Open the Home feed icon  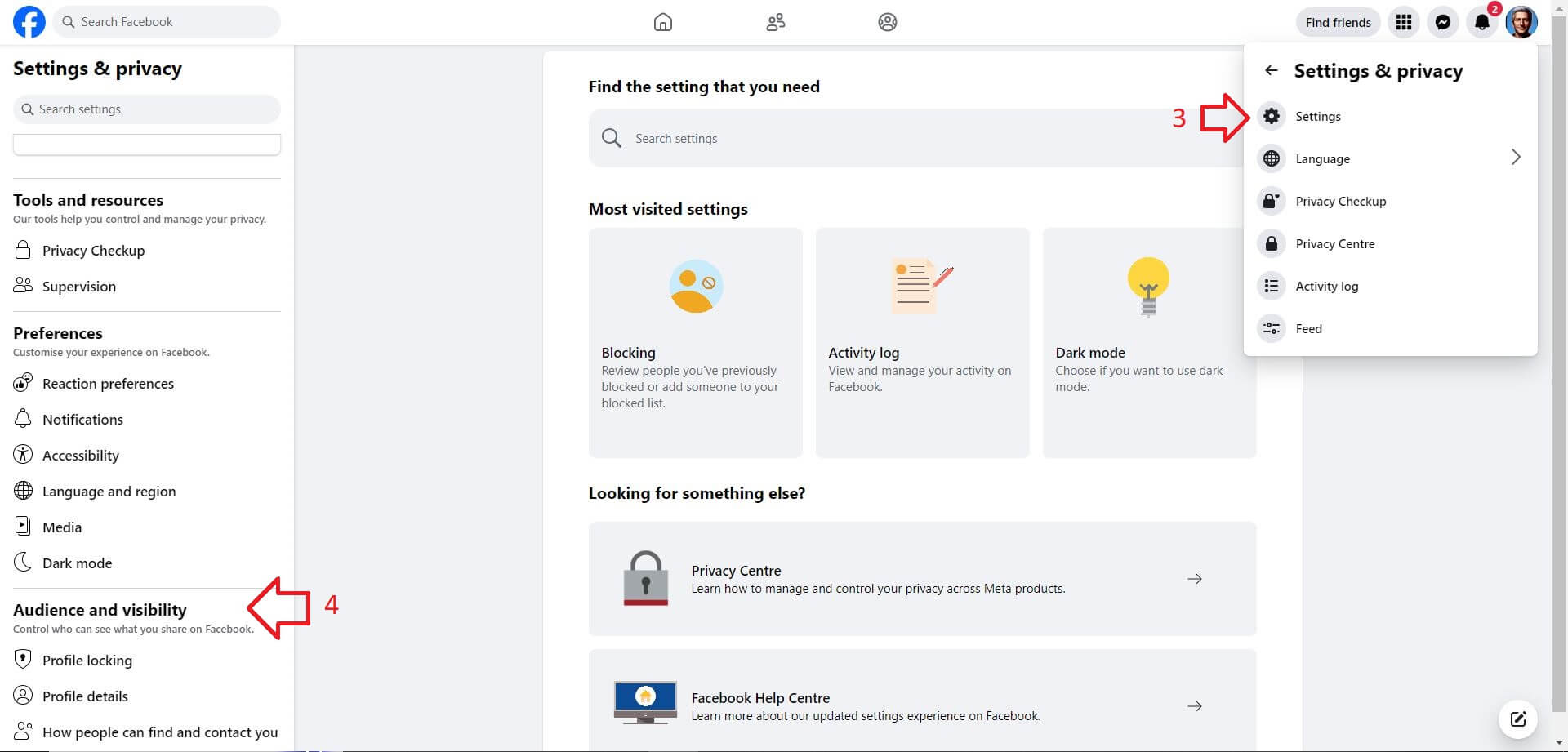pyautogui.click(x=663, y=22)
